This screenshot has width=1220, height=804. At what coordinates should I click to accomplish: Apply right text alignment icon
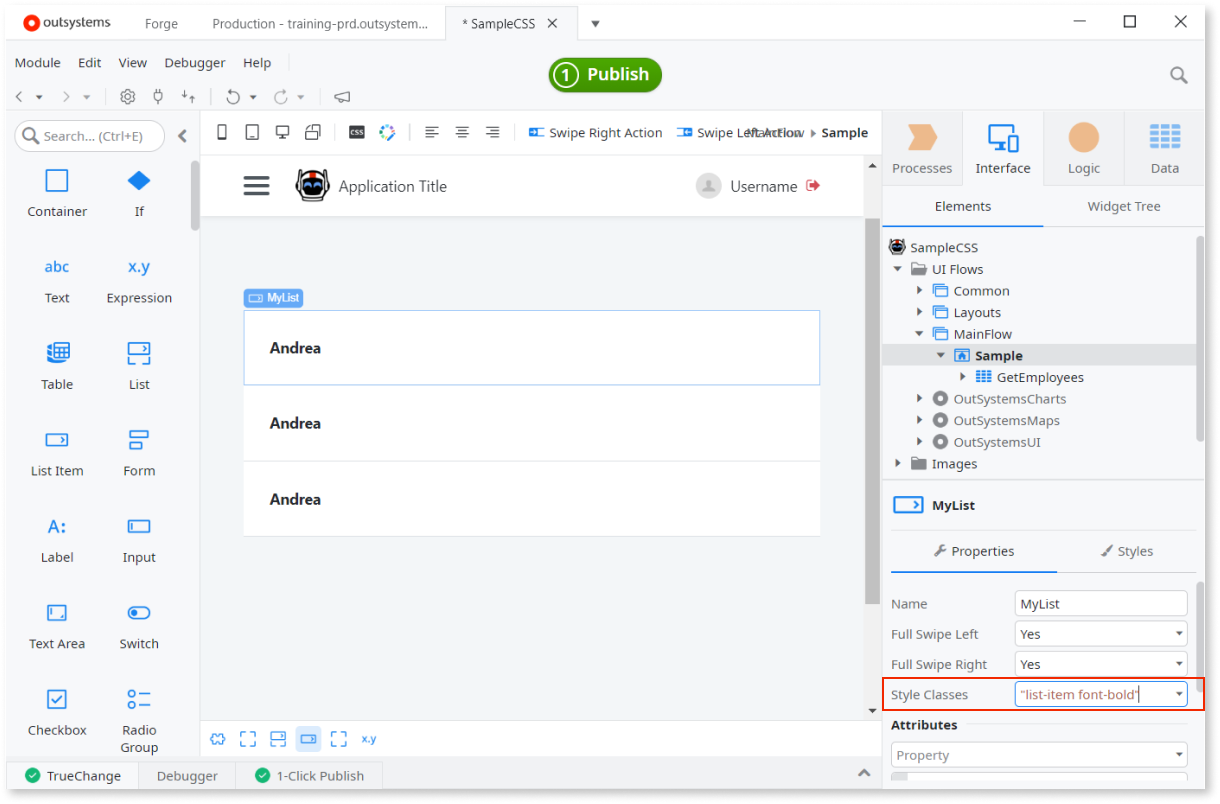point(492,131)
